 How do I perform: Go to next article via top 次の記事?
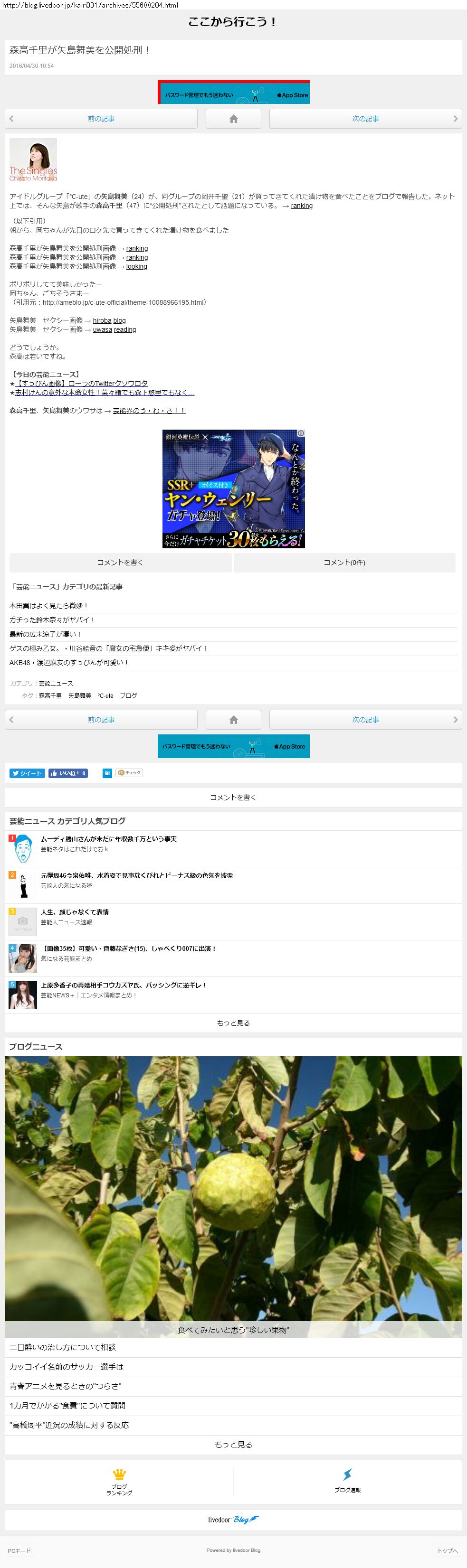point(365,119)
